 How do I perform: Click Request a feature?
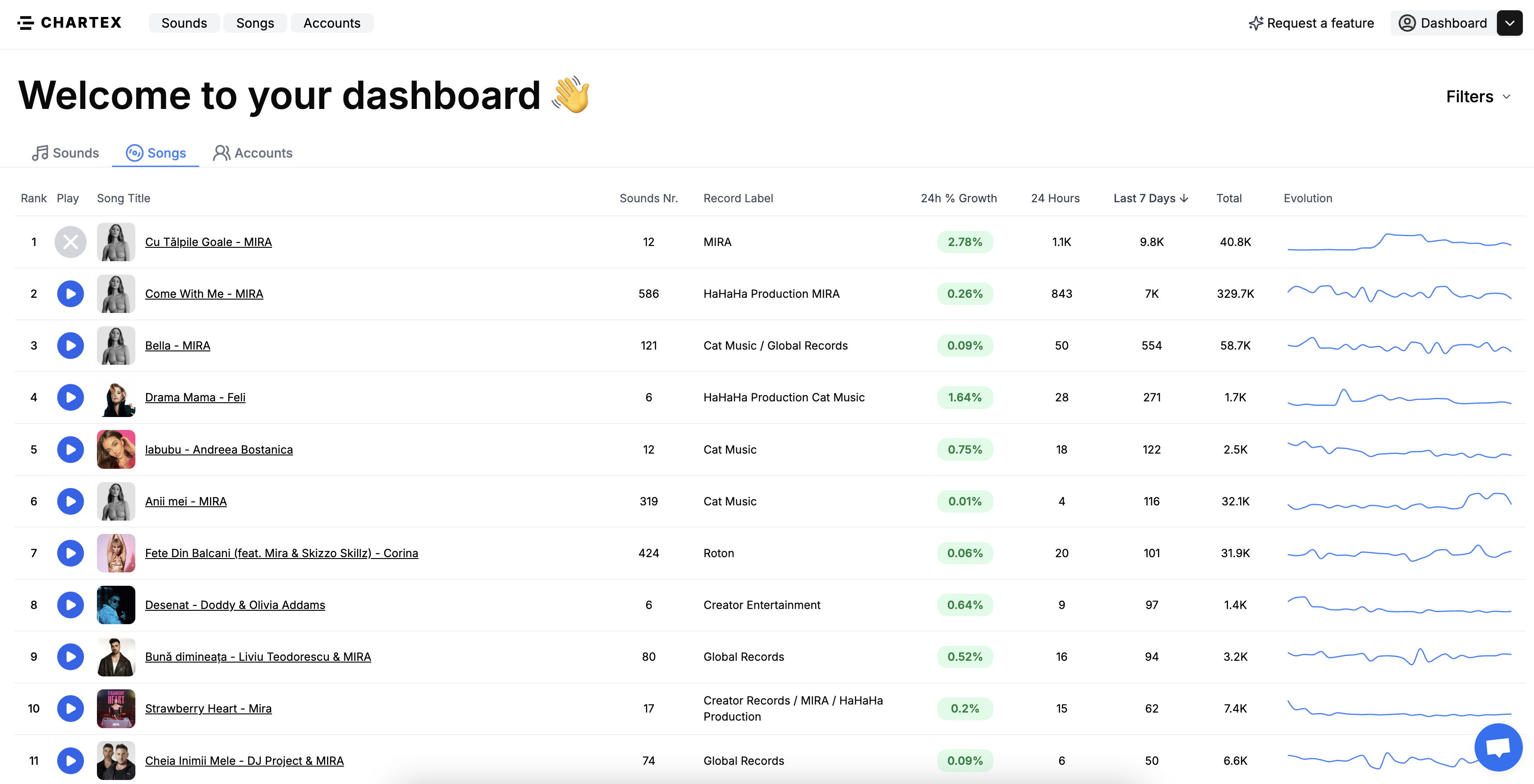coord(1311,23)
